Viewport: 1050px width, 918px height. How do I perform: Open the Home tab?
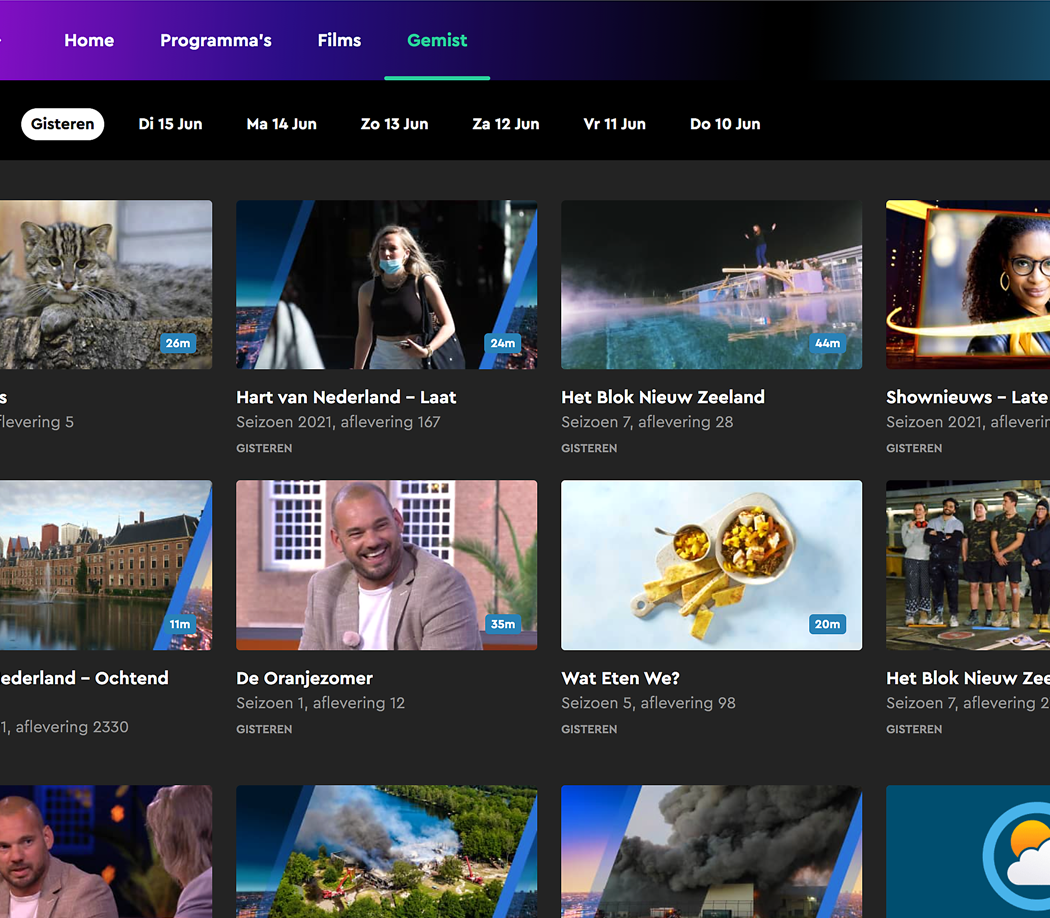[x=89, y=40]
